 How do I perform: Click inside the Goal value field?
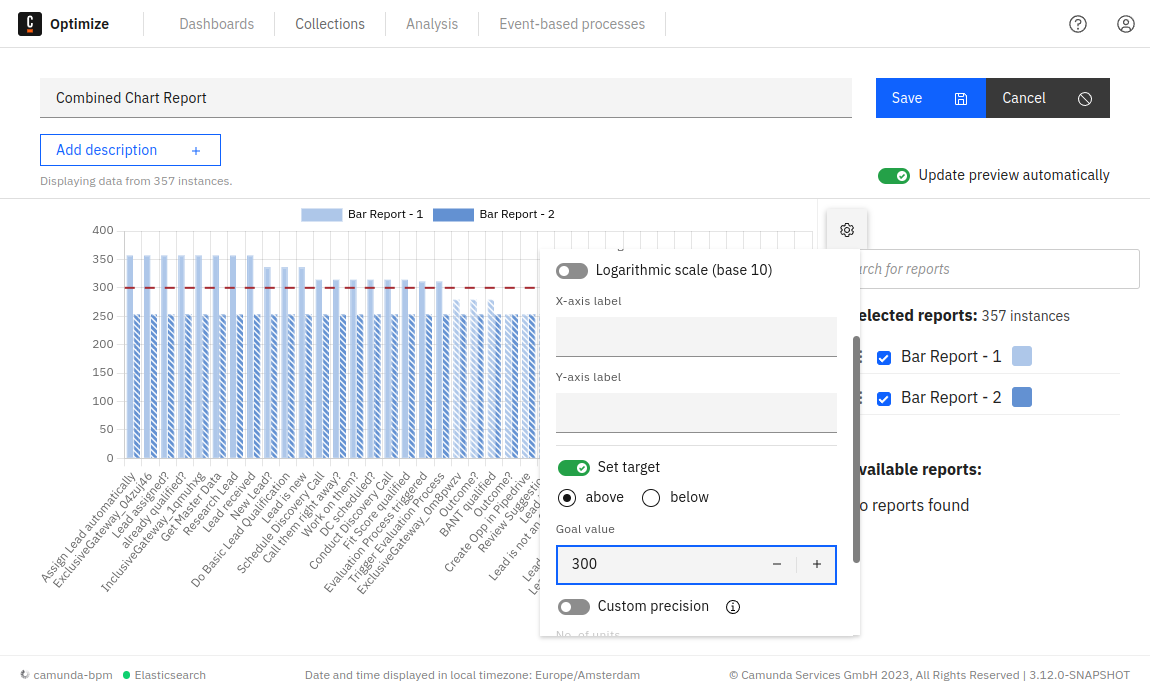tap(660, 564)
